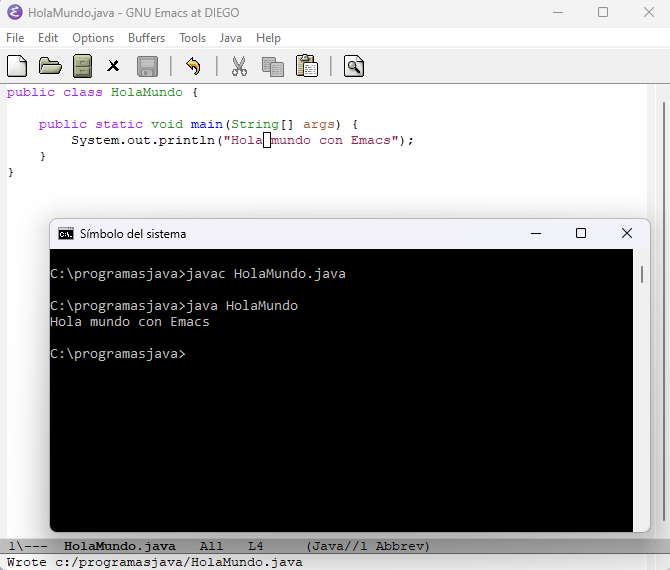Click the All position indicator in mode line
Viewport: 670px width, 570px height.
pos(211,546)
